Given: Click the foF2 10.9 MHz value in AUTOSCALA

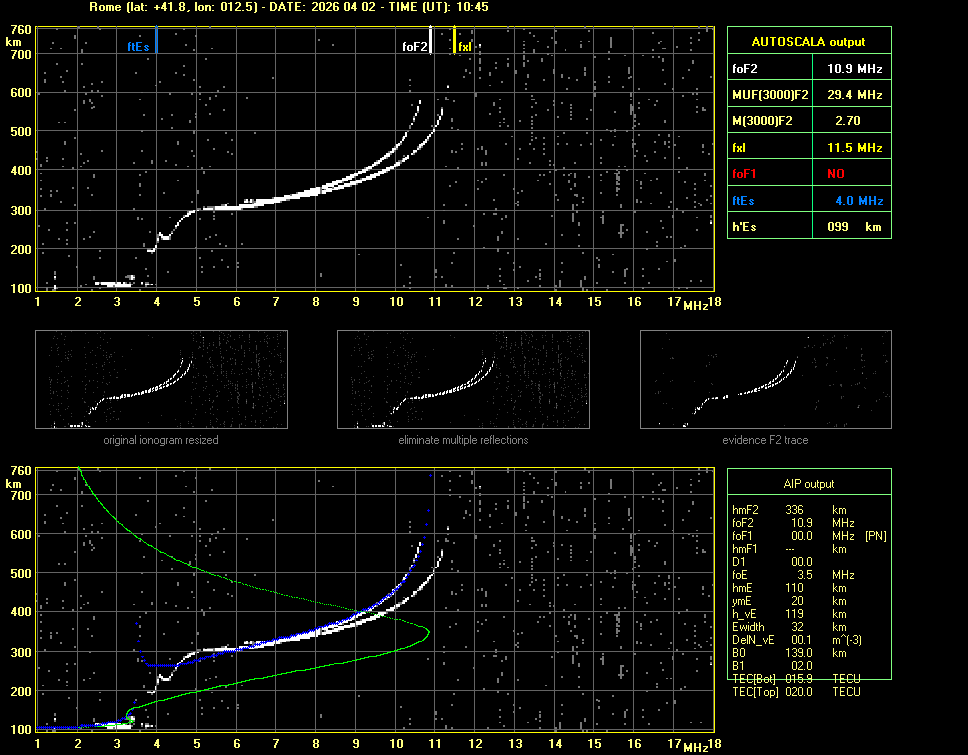Looking at the screenshot, I should point(854,69).
